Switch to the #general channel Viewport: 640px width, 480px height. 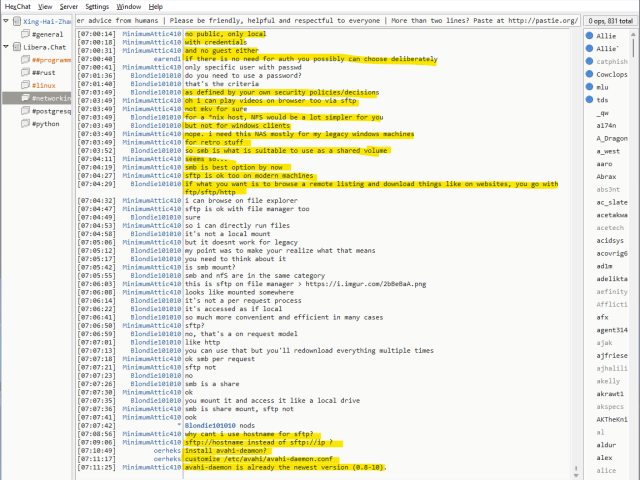[x=47, y=34]
